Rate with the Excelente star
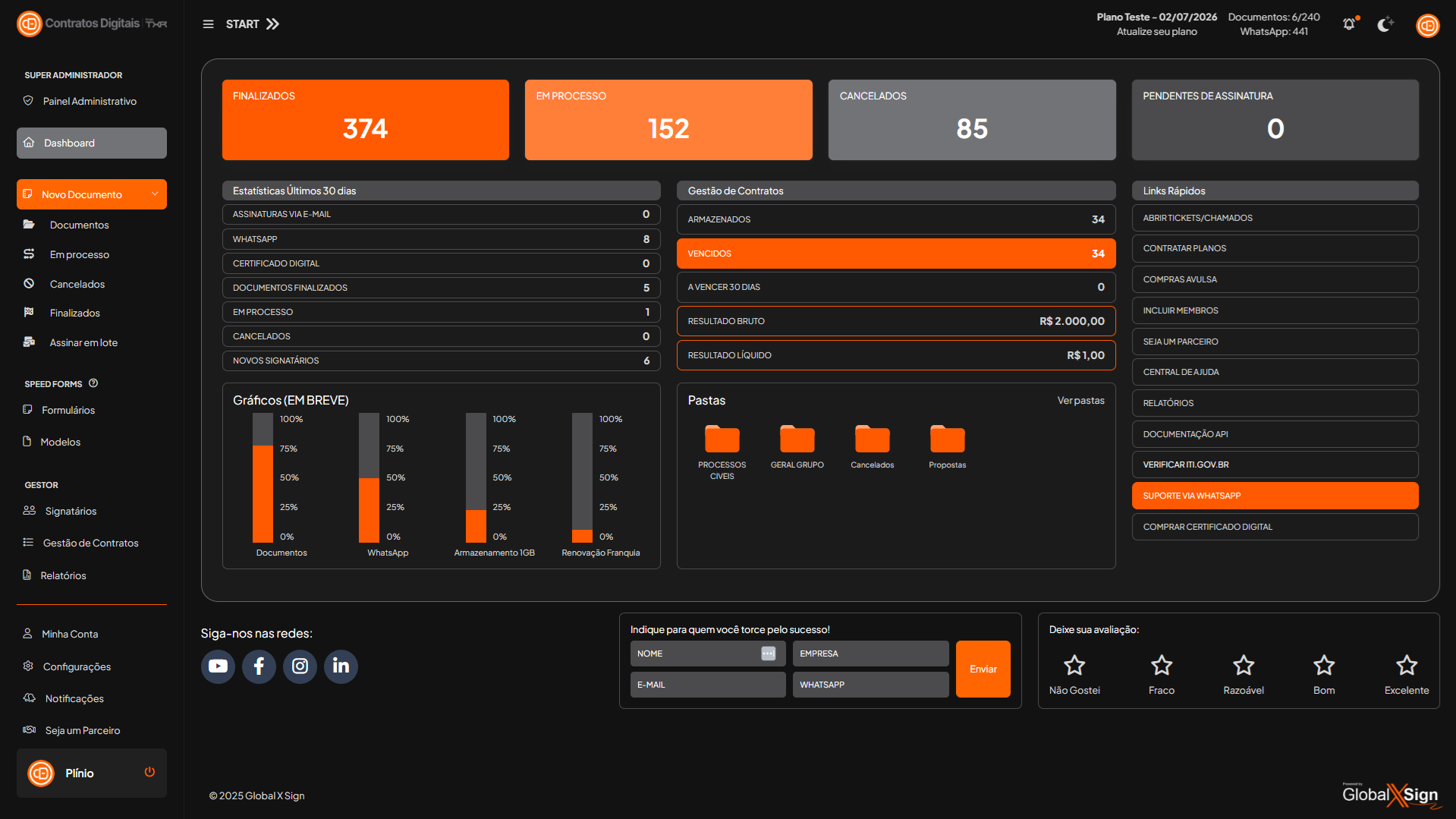 tap(1406, 666)
